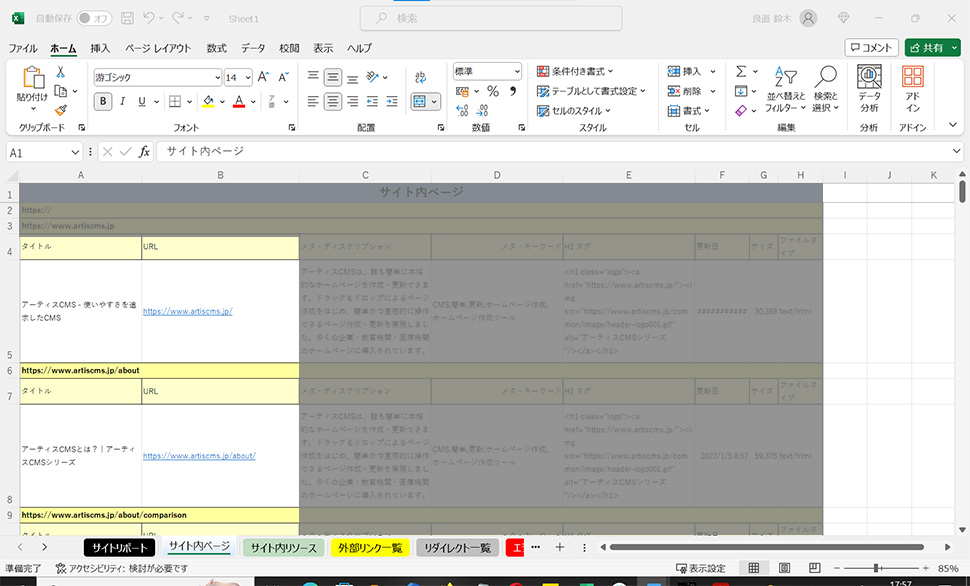Viewport: 970px width, 586px height.
Task: Open Add-ins button
Action: pos(912,89)
